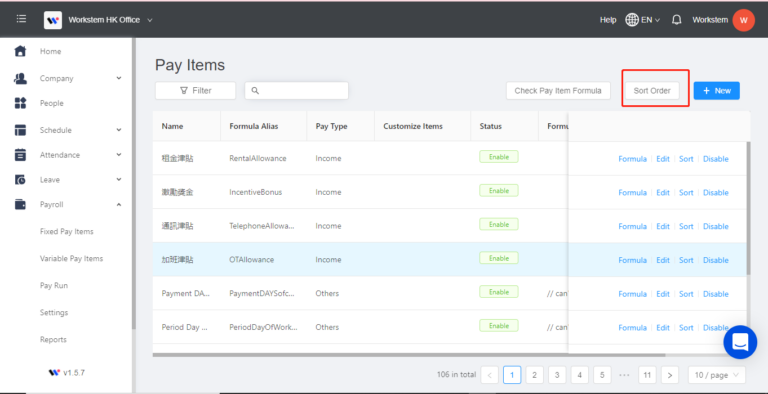Go to page 11
This screenshot has width=768, height=394.
pyautogui.click(x=647, y=375)
